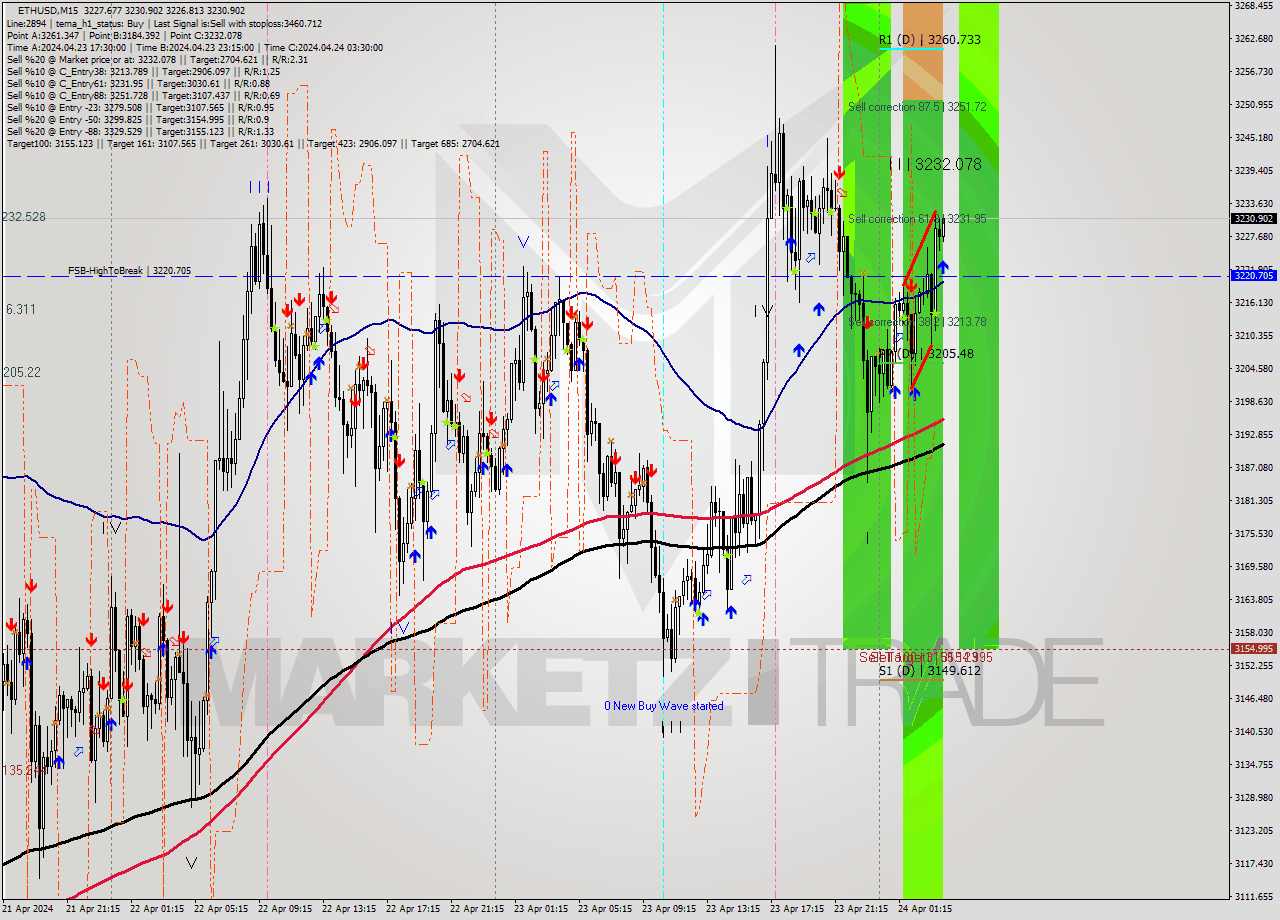Click price axis value 3140.530
Viewport: 1280px width, 920px height.
point(1253,731)
